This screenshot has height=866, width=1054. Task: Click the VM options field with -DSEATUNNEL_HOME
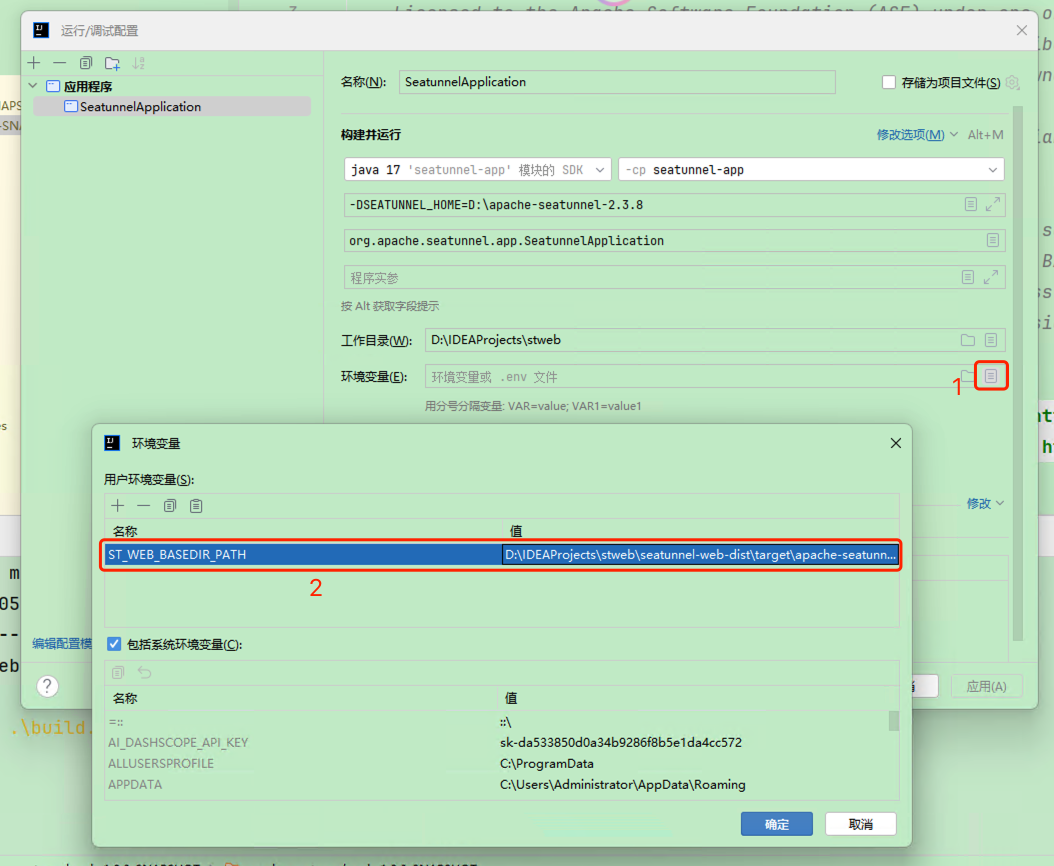[674, 205]
